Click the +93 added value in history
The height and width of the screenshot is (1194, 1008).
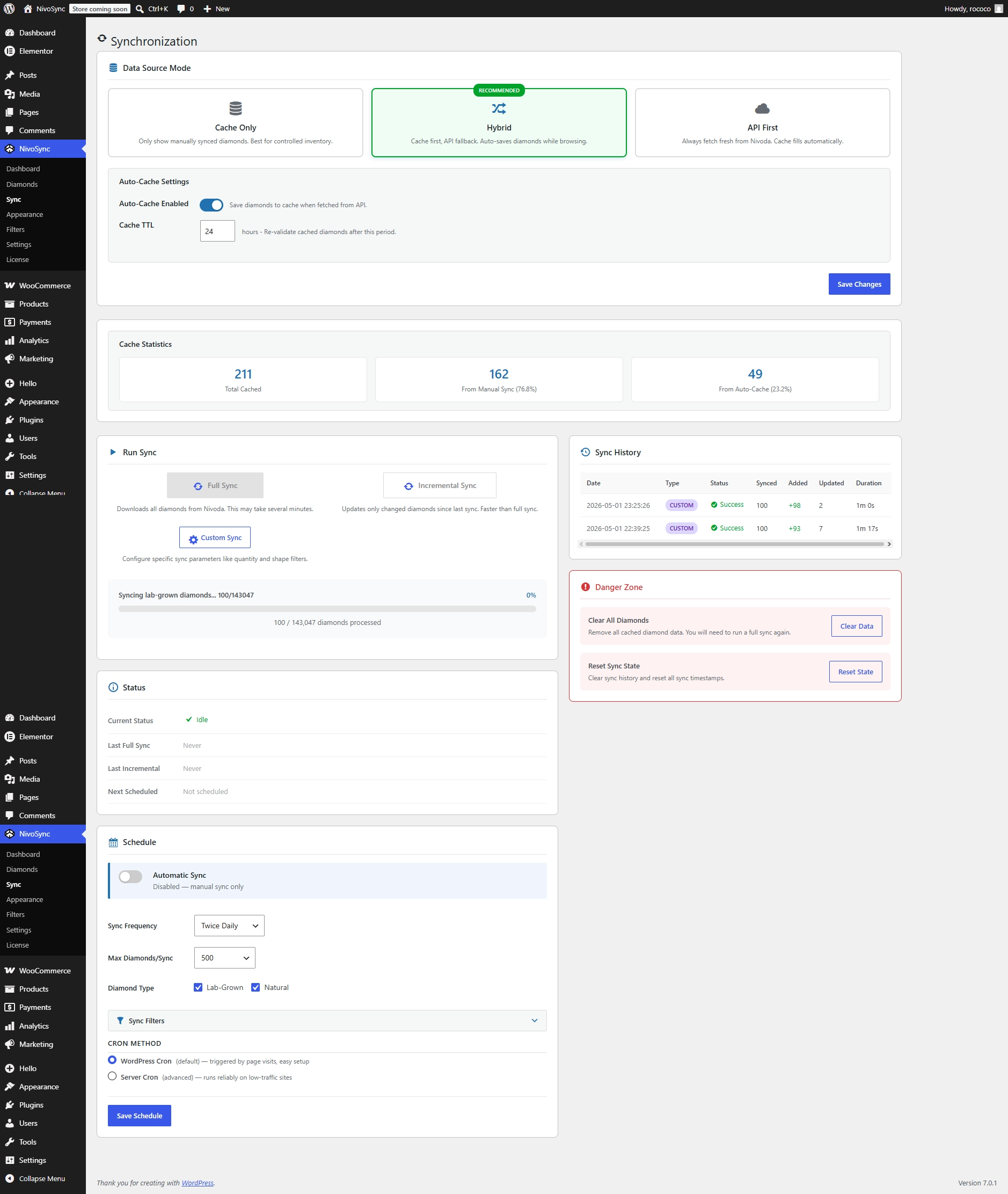point(794,528)
